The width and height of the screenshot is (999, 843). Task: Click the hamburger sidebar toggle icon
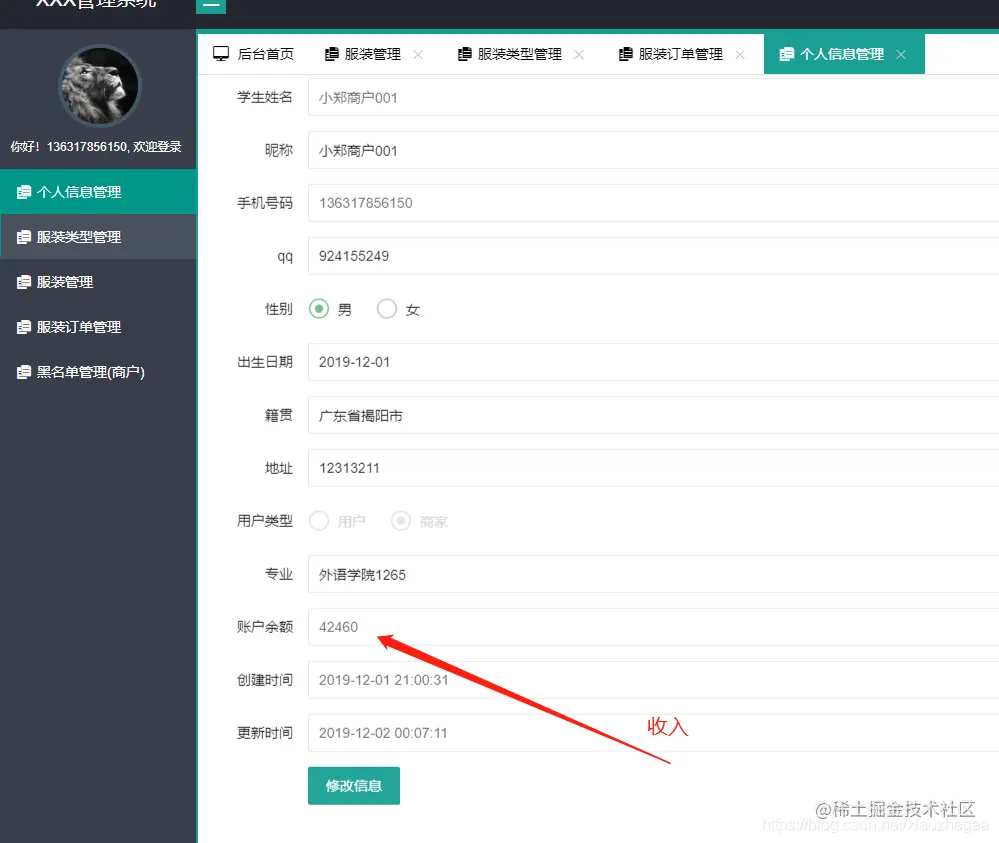click(210, 6)
